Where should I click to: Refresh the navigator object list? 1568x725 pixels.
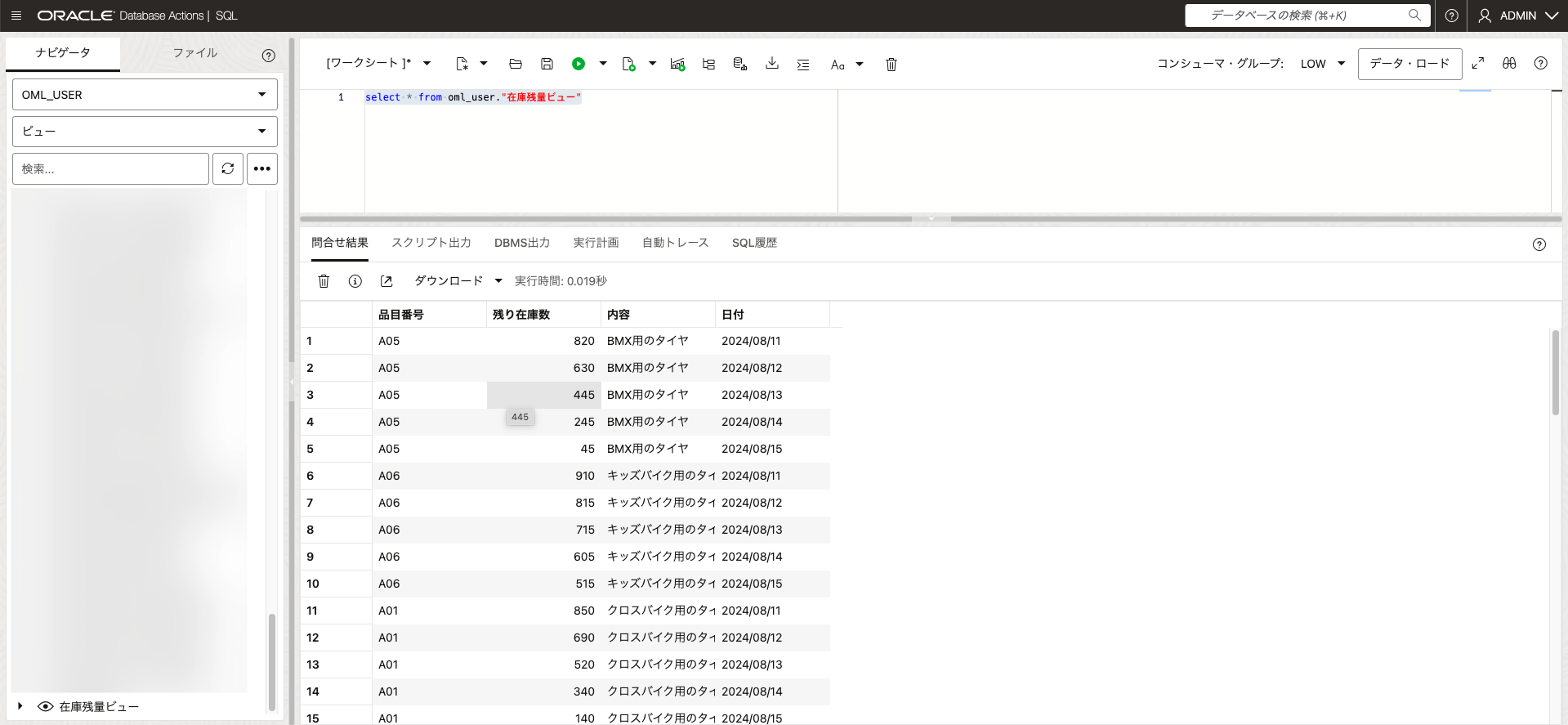(x=228, y=168)
